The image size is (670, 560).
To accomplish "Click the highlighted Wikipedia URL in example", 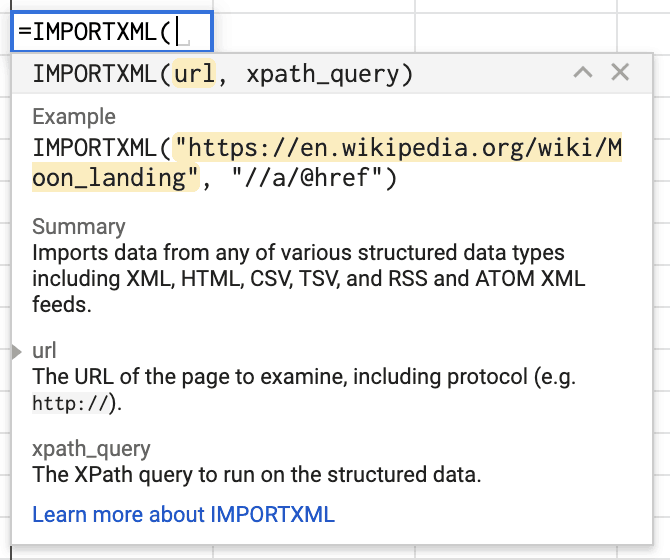I will point(327,162).
